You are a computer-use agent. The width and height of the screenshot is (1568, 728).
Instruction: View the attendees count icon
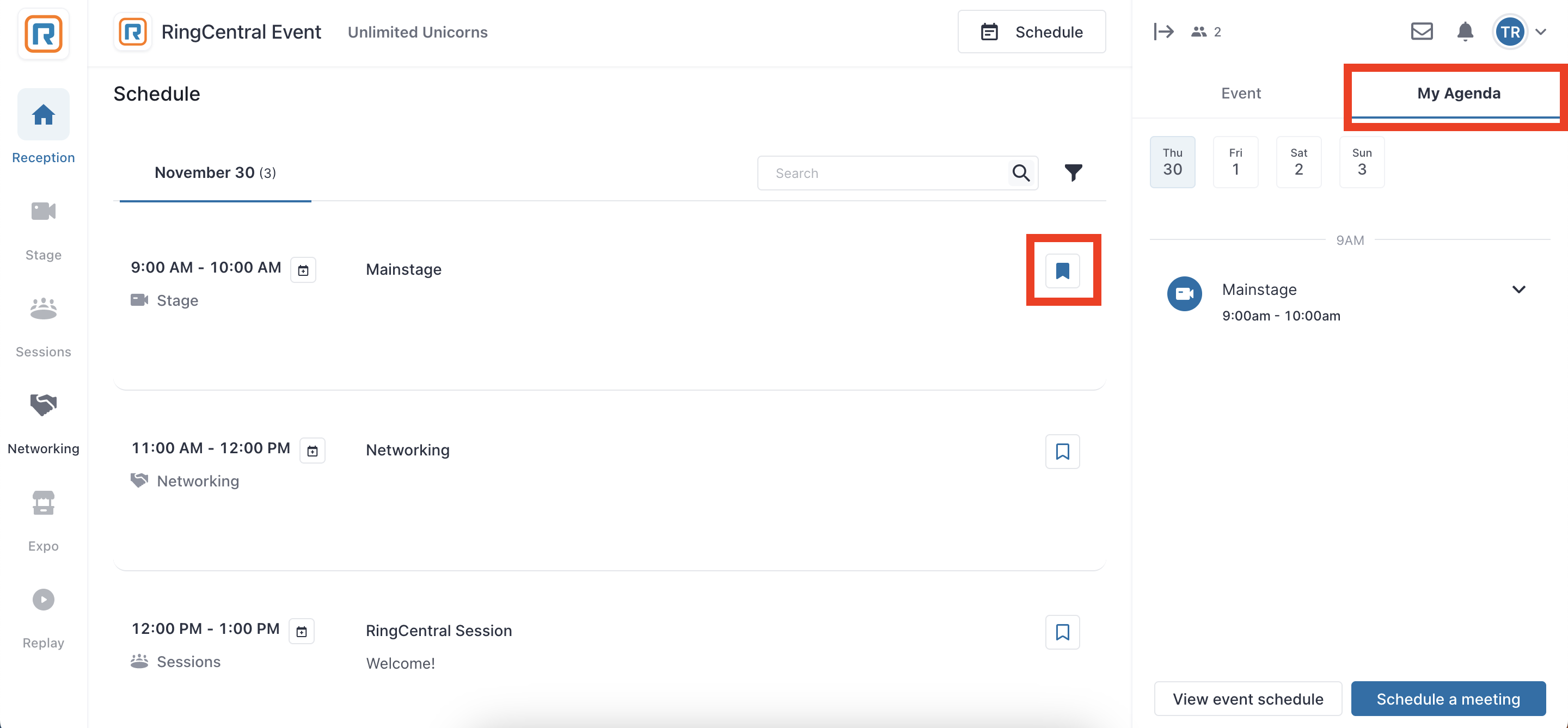click(1198, 32)
